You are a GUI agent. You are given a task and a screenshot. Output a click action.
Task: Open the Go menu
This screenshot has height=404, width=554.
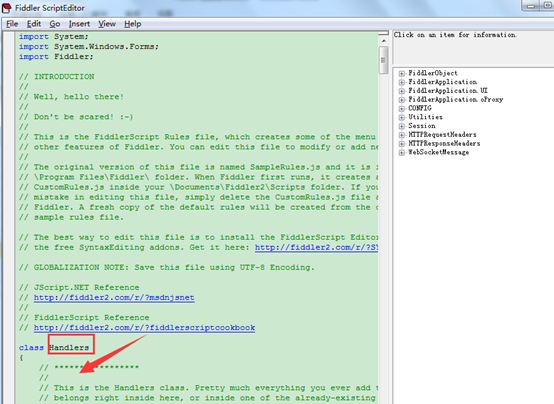(54, 24)
